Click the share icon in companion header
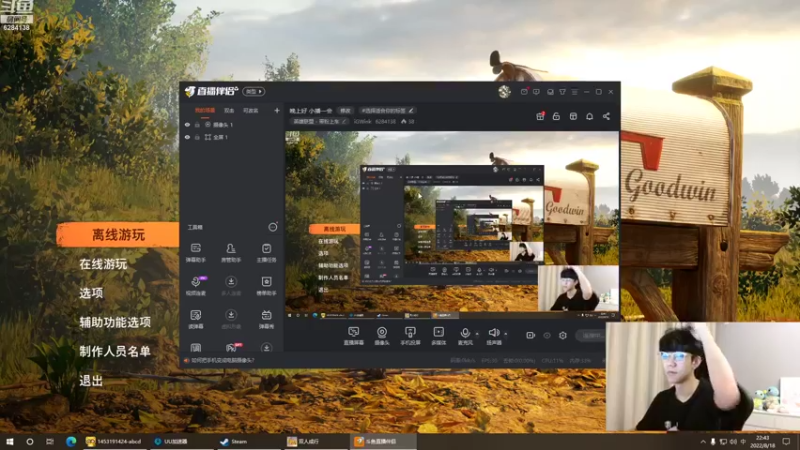The width and height of the screenshot is (800, 450). pyautogui.click(x=606, y=116)
